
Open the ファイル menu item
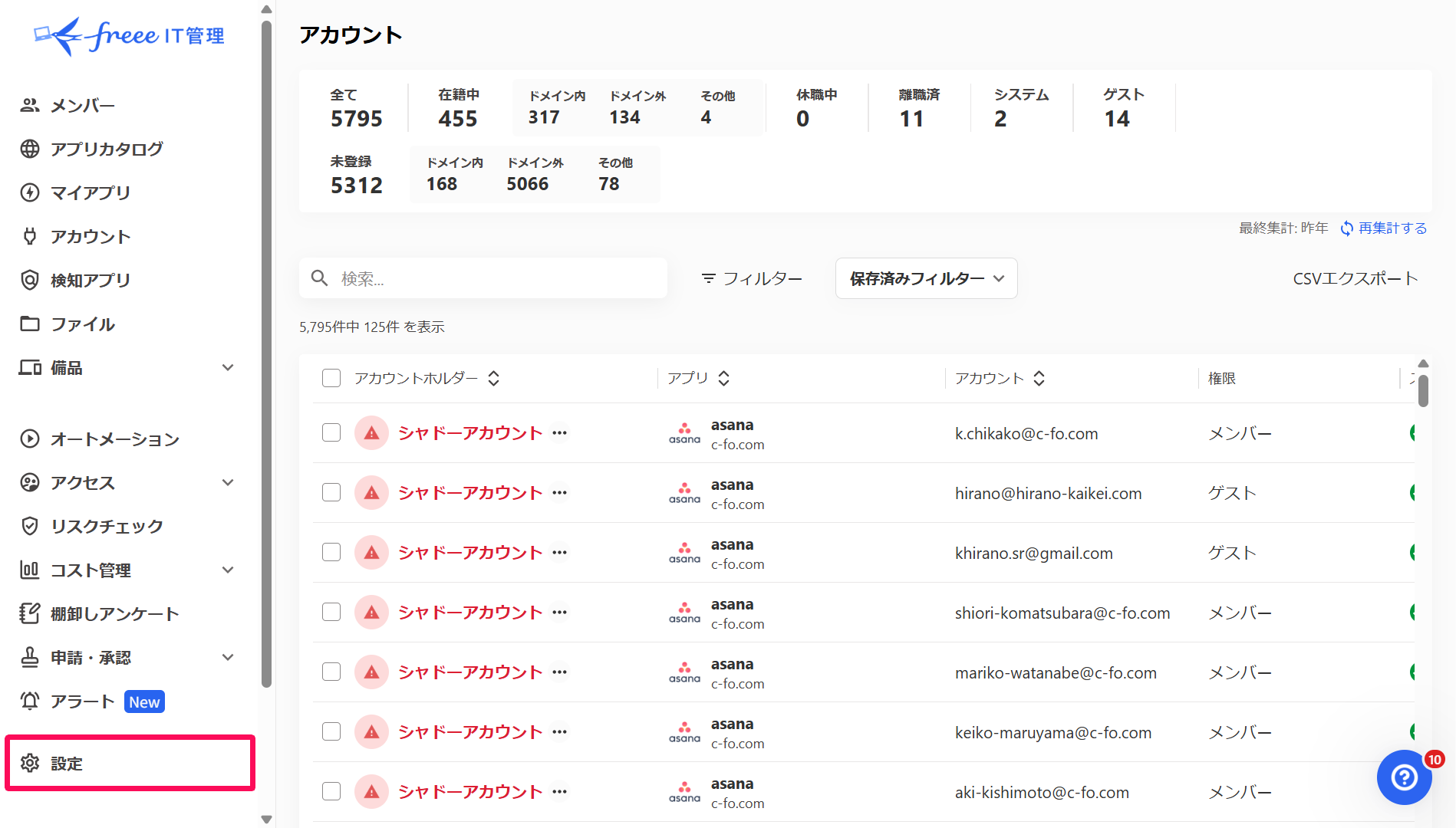(x=83, y=324)
